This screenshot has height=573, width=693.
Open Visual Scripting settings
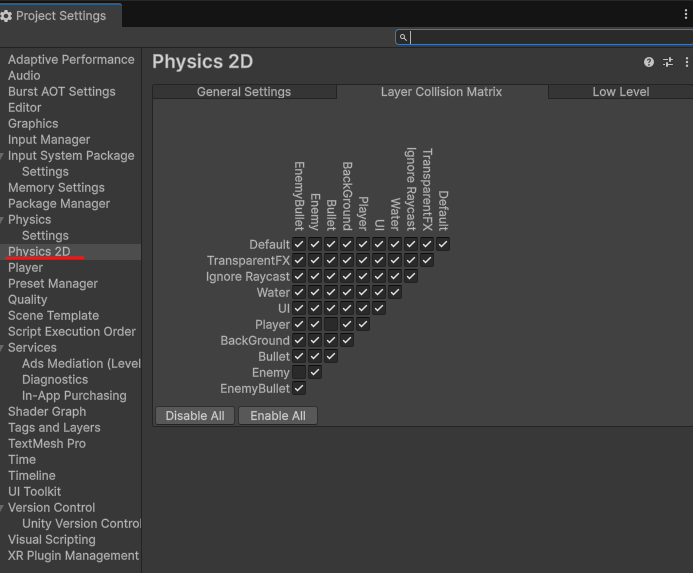point(52,540)
